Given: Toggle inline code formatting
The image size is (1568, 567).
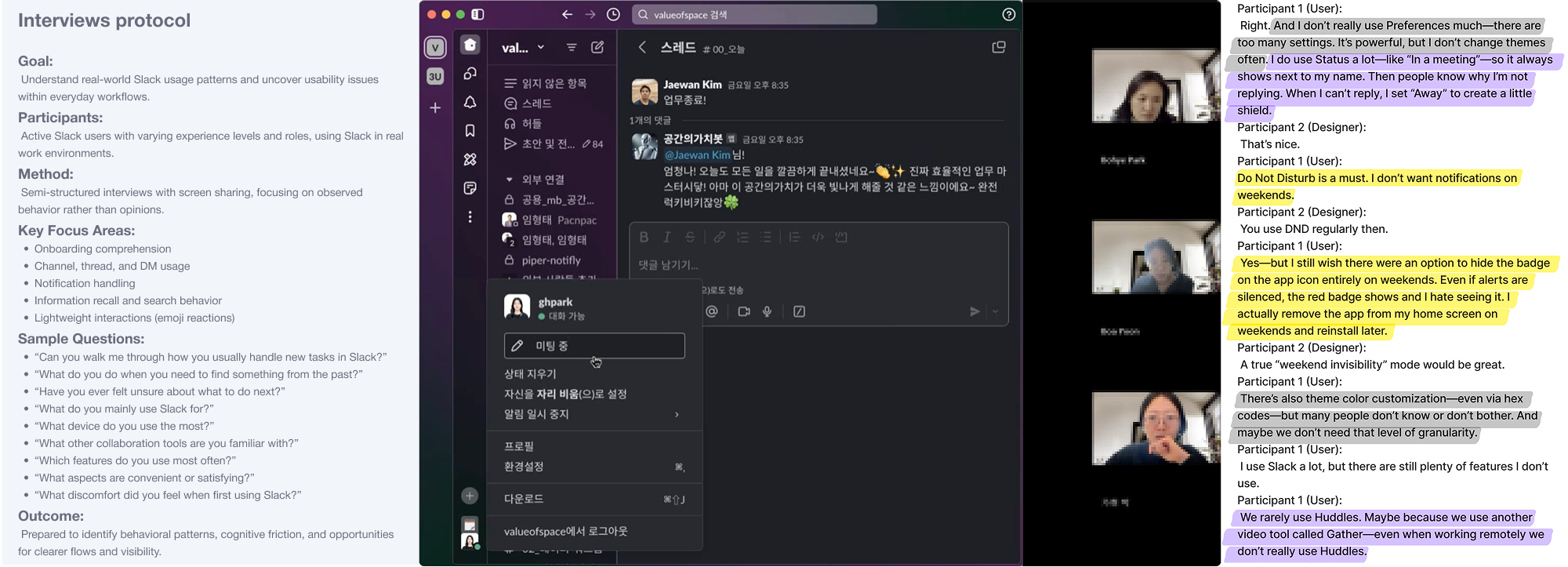Looking at the screenshot, I should point(818,237).
